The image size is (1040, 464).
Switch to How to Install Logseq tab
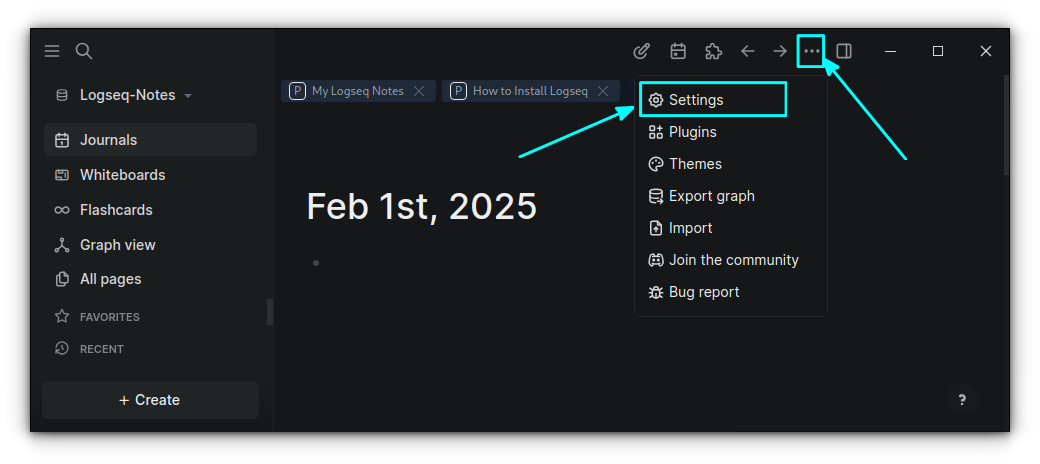click(529, 91)
